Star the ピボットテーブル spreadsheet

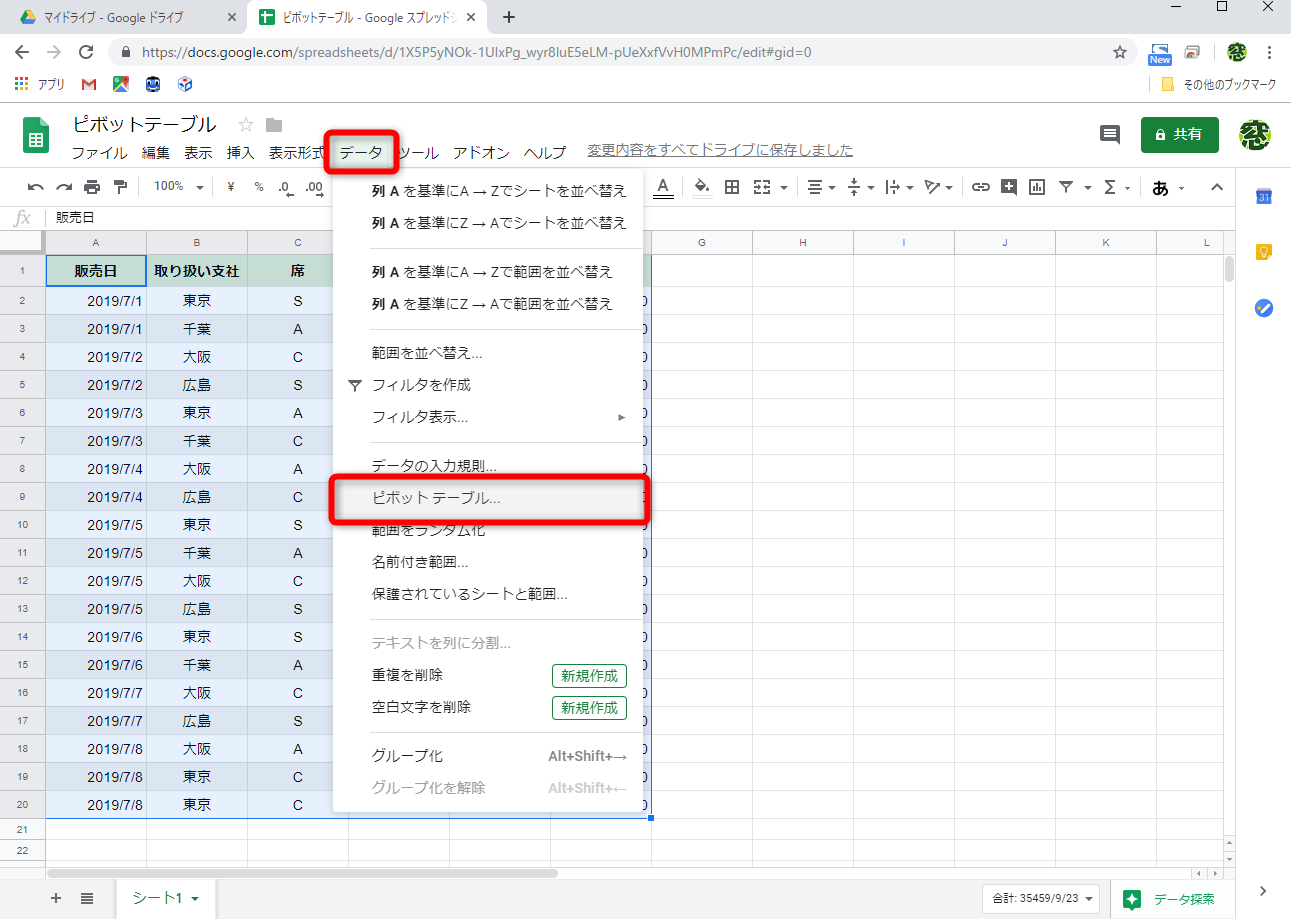(x=244, y=125)
